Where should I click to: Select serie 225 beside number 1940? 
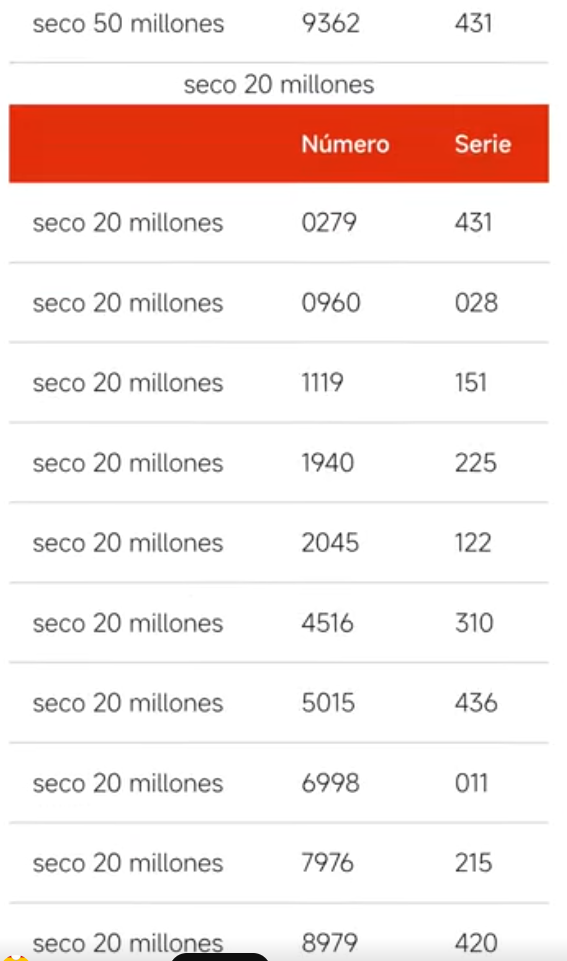tap(476, 463)
